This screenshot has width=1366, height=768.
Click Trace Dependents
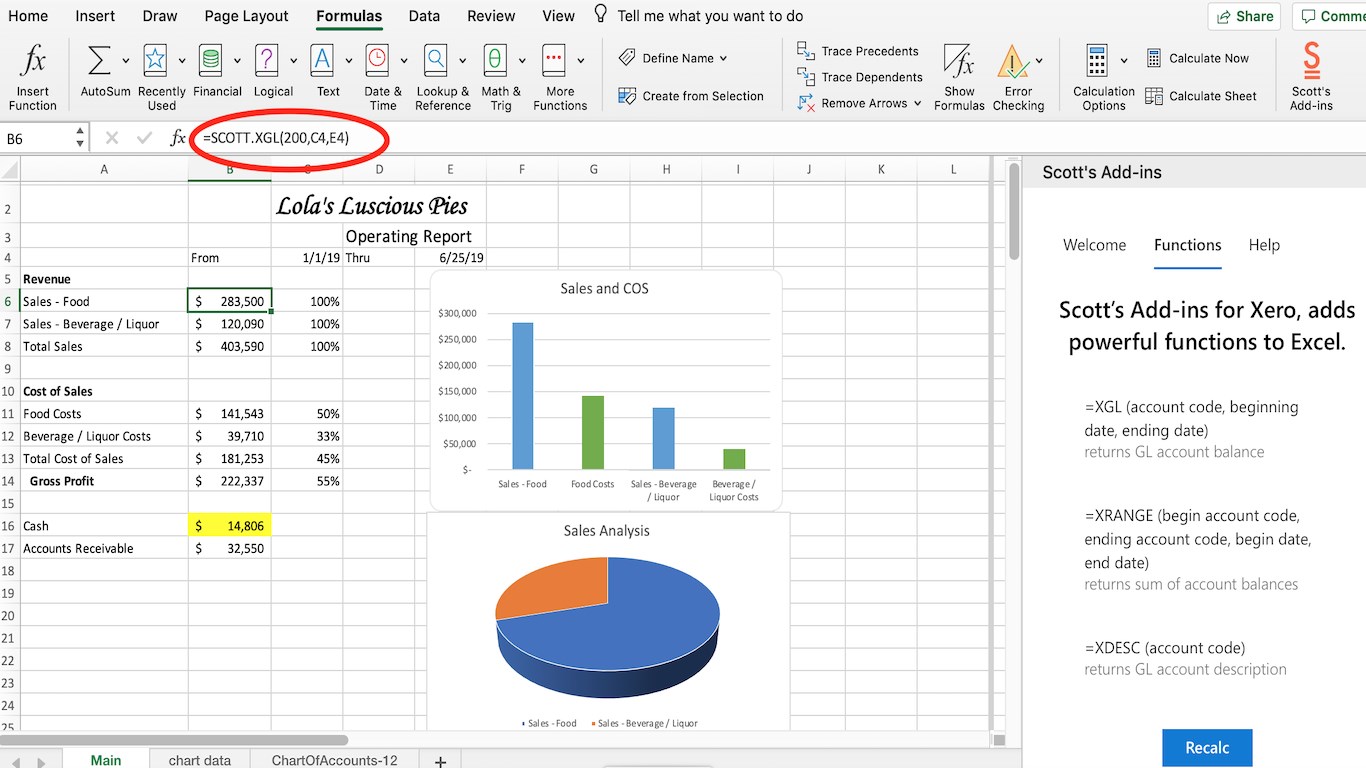(x=860, y=77)
